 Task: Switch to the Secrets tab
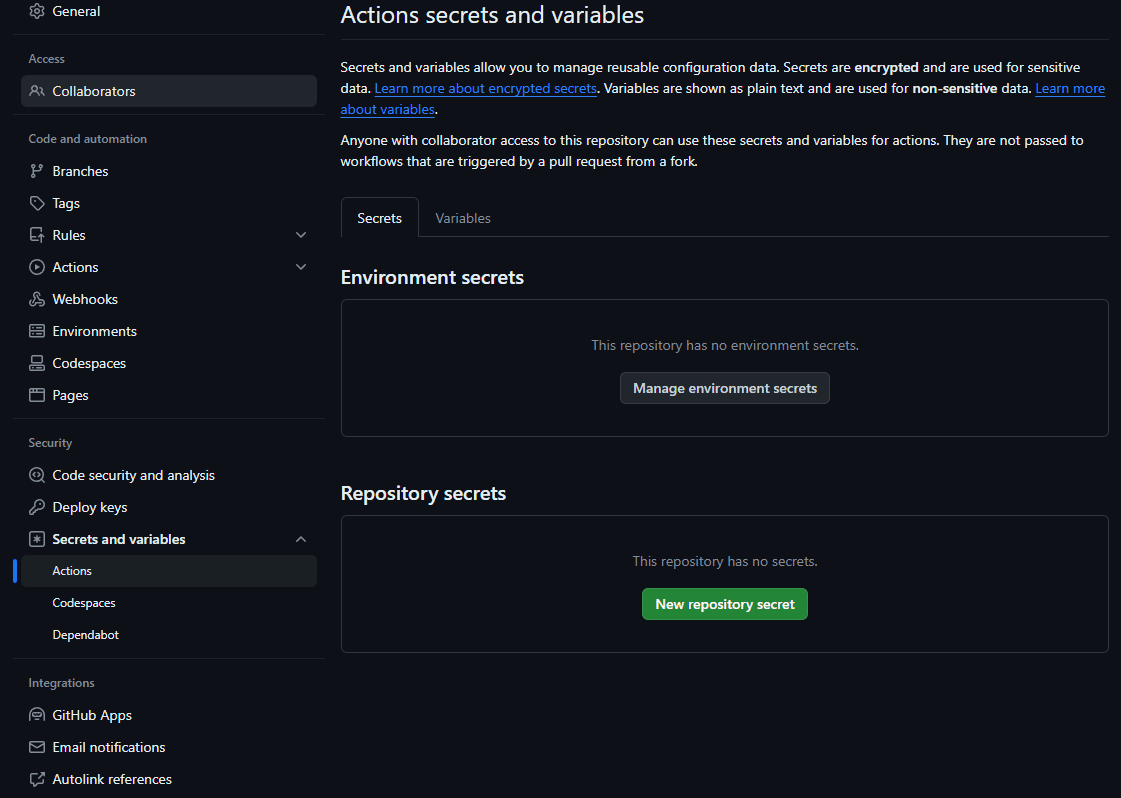pyautogui.click(x=380, y=218)
